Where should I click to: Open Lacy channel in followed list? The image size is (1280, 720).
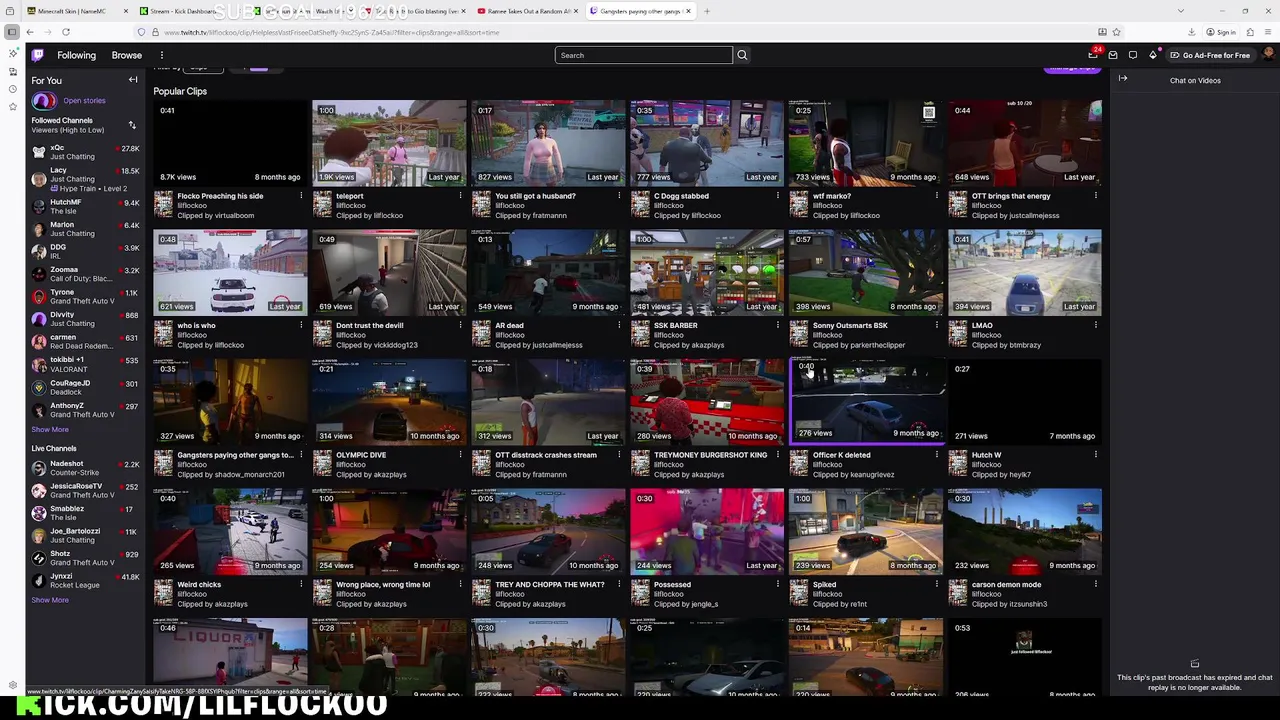(85, 179)
